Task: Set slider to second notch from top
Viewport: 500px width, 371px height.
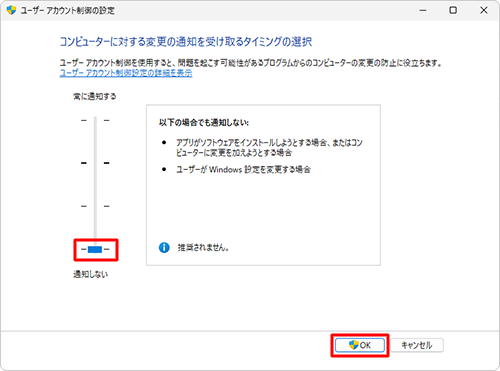Action: tap(95, 163)
